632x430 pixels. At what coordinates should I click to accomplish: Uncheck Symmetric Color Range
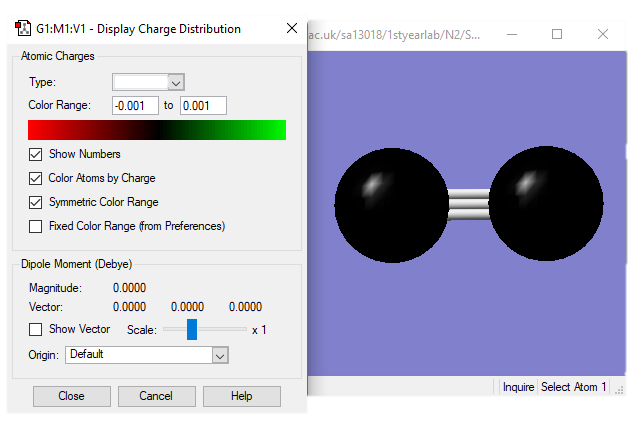pyautogui.click(x=35, y=202)
